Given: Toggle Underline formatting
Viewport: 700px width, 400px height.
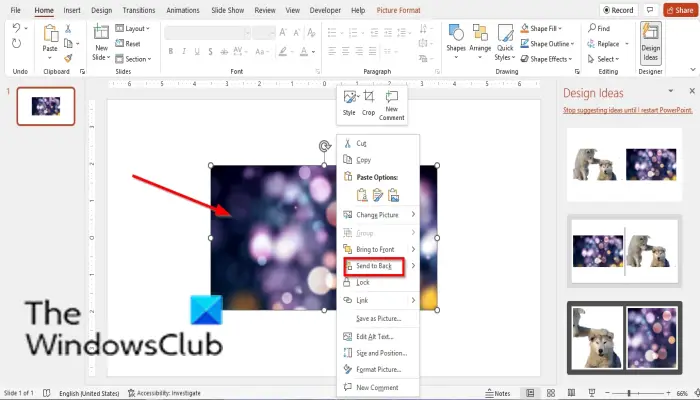Looking at the screenshot, I should [197, 52].
